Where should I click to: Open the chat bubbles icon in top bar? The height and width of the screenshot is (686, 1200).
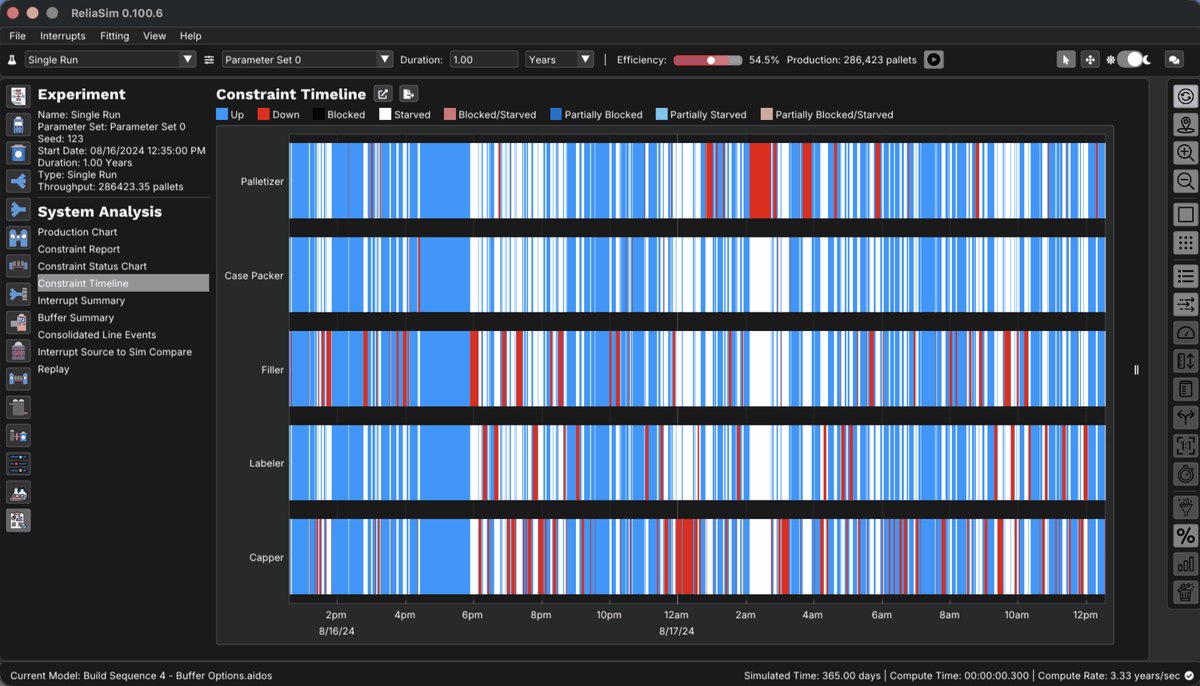(1175, 60)
